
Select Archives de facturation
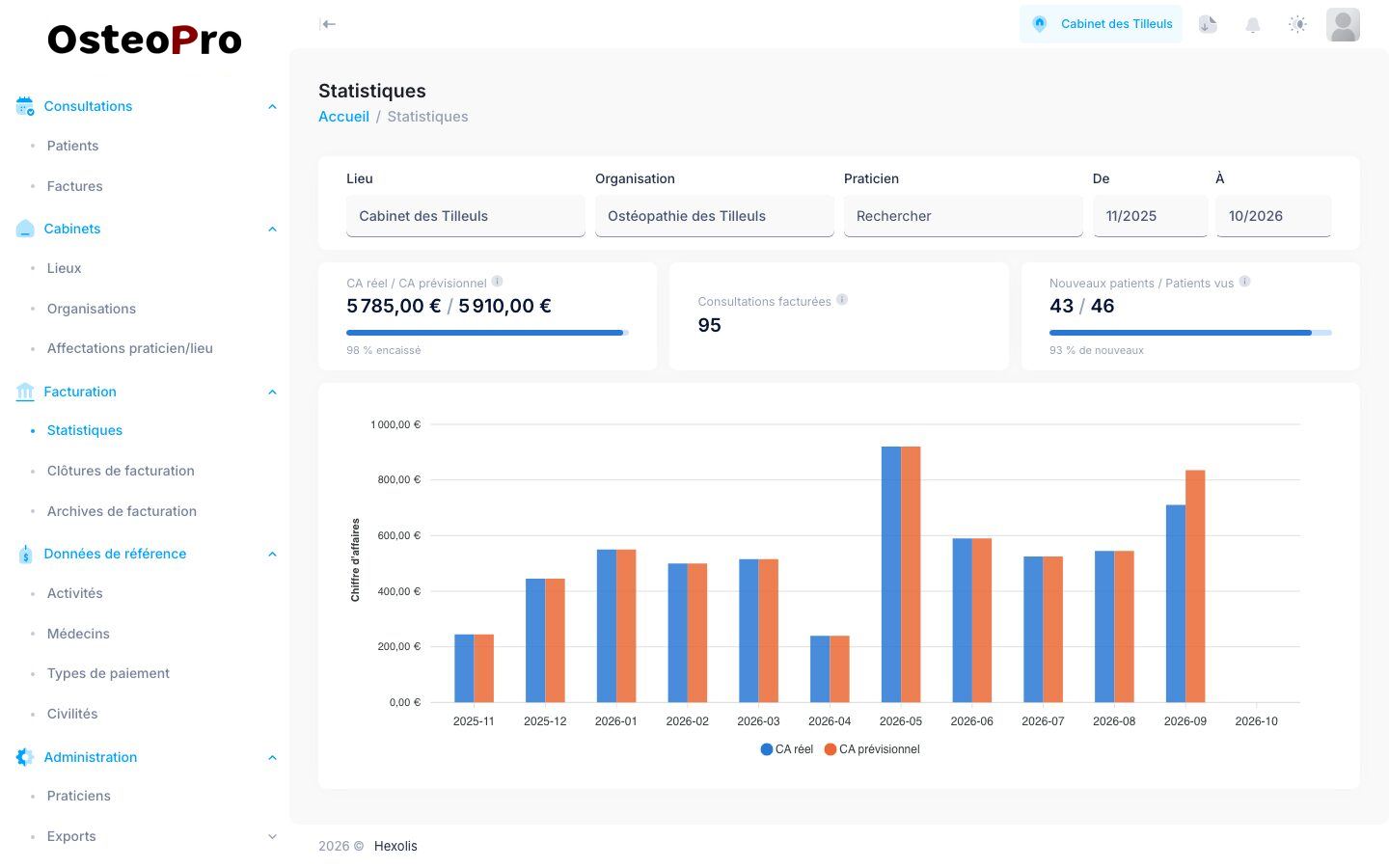122,511
